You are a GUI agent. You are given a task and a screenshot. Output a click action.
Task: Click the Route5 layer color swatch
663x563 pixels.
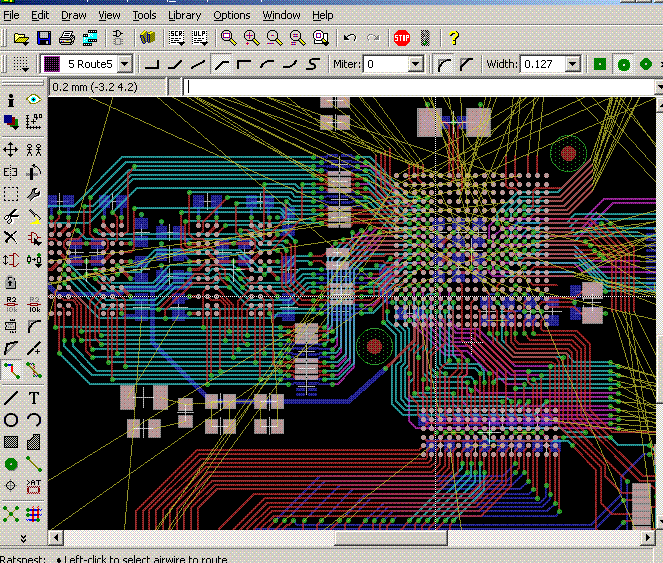point(52,64)
